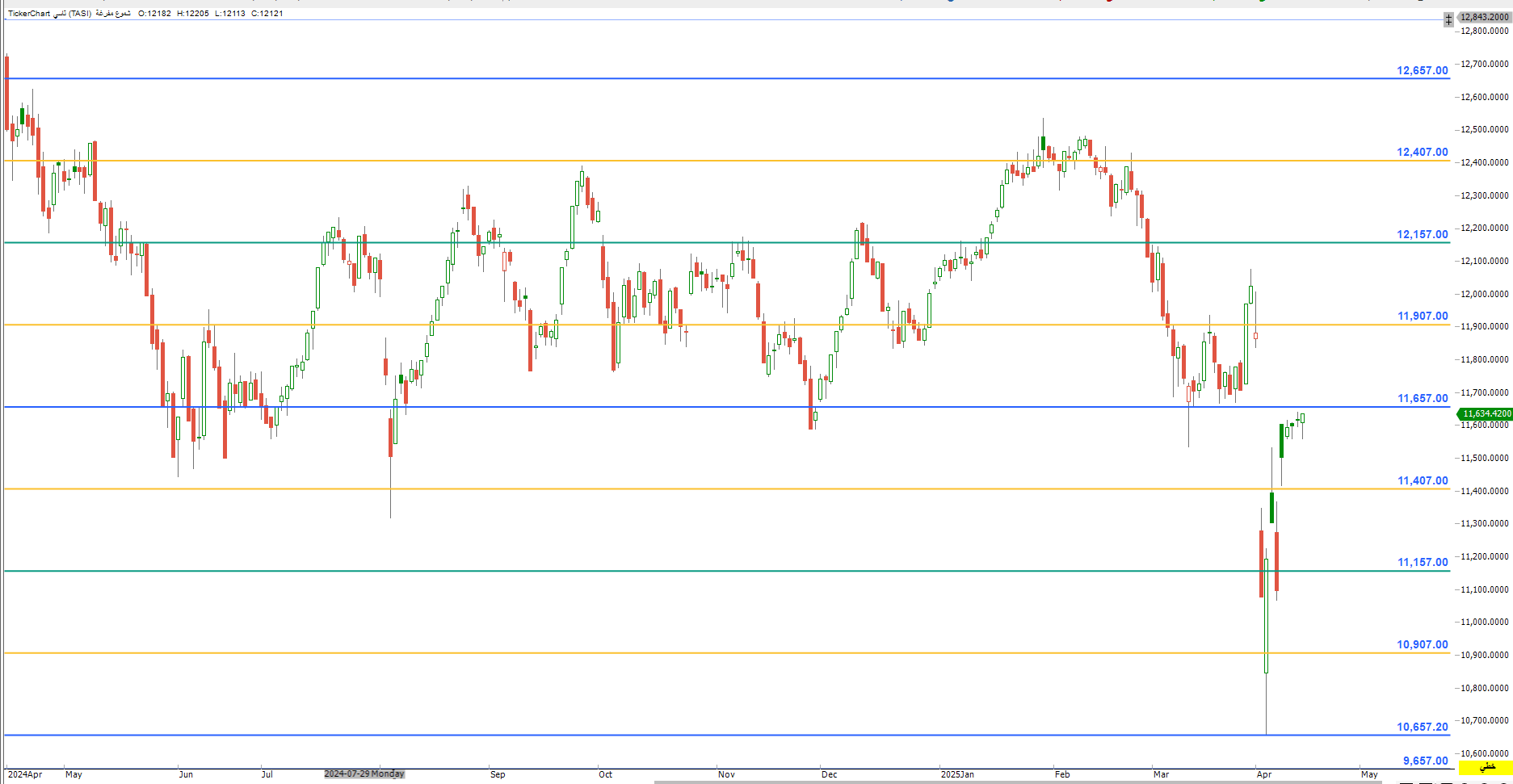Click the 11,157.00 green level label
Image resolution: width=1513 pixels, height=784 pixels.
(x=1422, y=562)
